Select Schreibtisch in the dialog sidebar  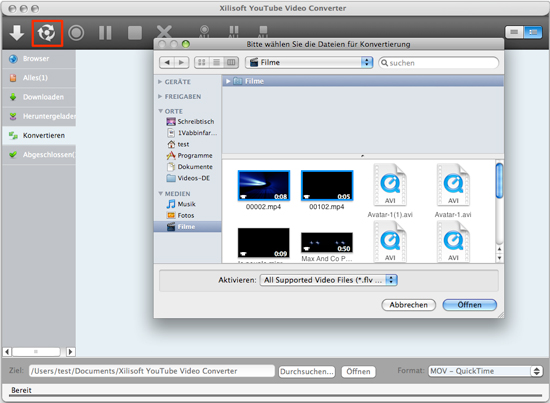click(x=190, y=122)
